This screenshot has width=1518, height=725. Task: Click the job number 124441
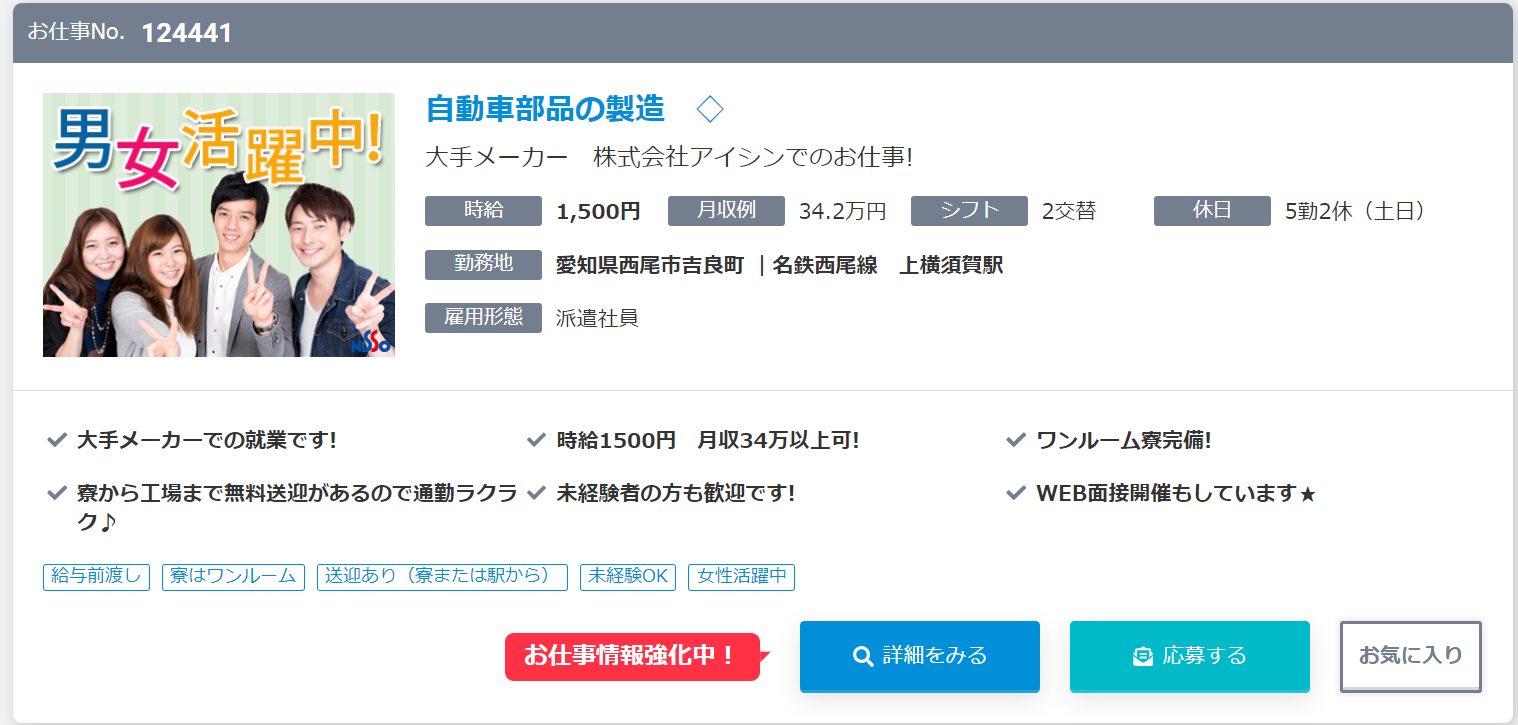[187, 33]
